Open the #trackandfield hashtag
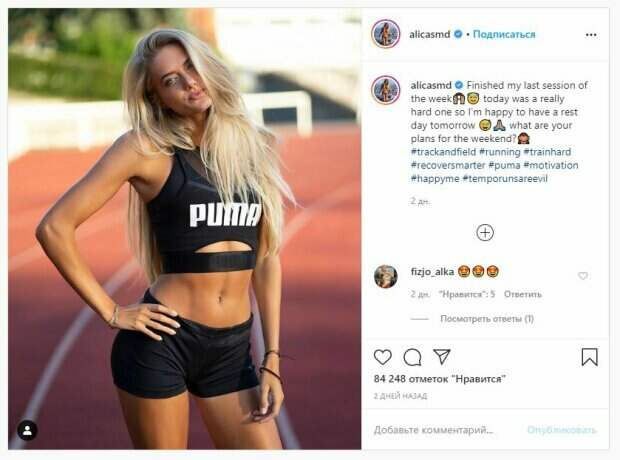620x460 pixels. click(443, 152)
